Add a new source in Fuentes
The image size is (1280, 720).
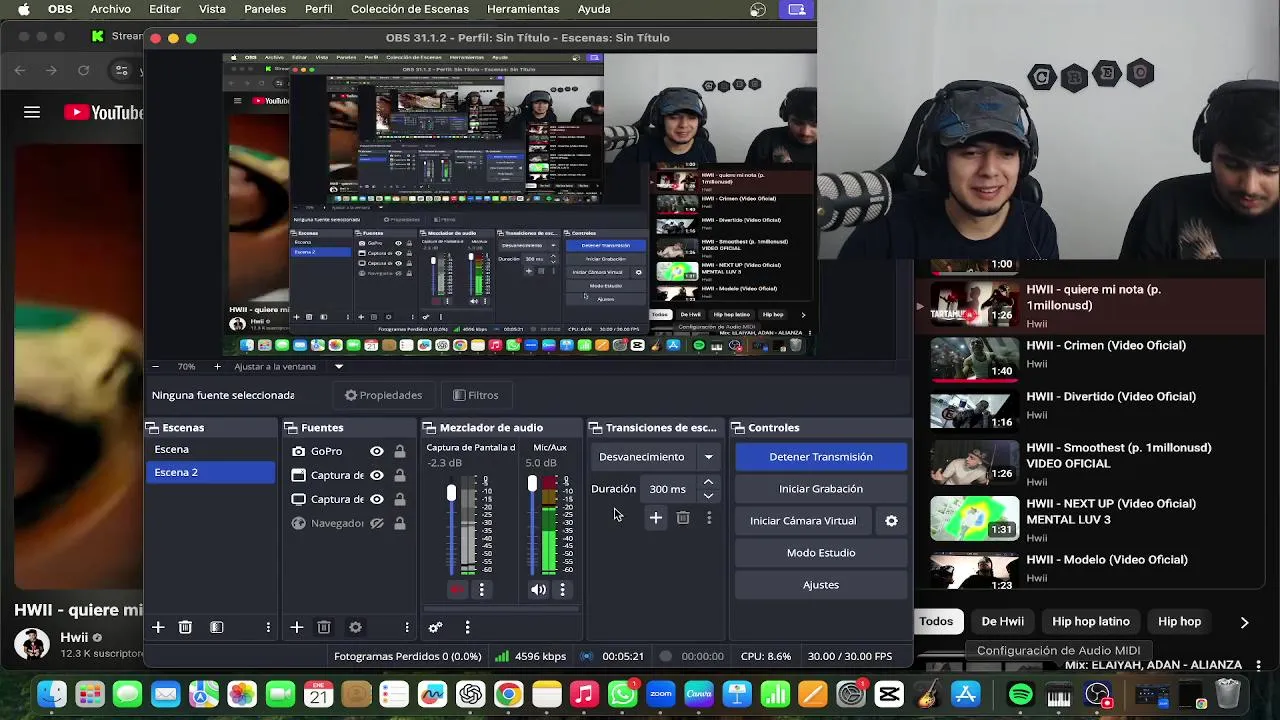click(x=296, y=627)
